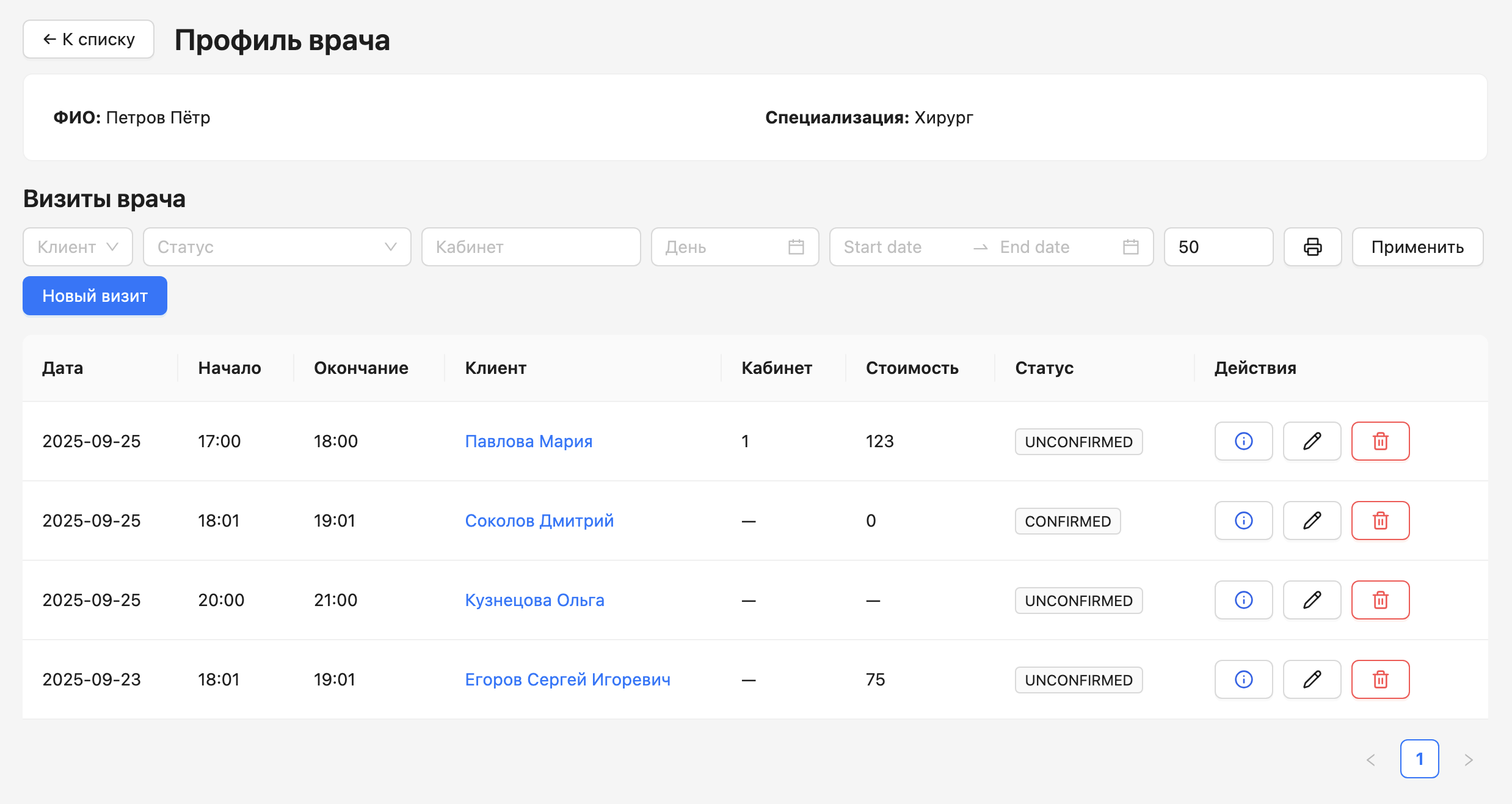This screenshot has width=1512, height=804.
Task: Select page 1 in pagination
Action: [1420, 758]
